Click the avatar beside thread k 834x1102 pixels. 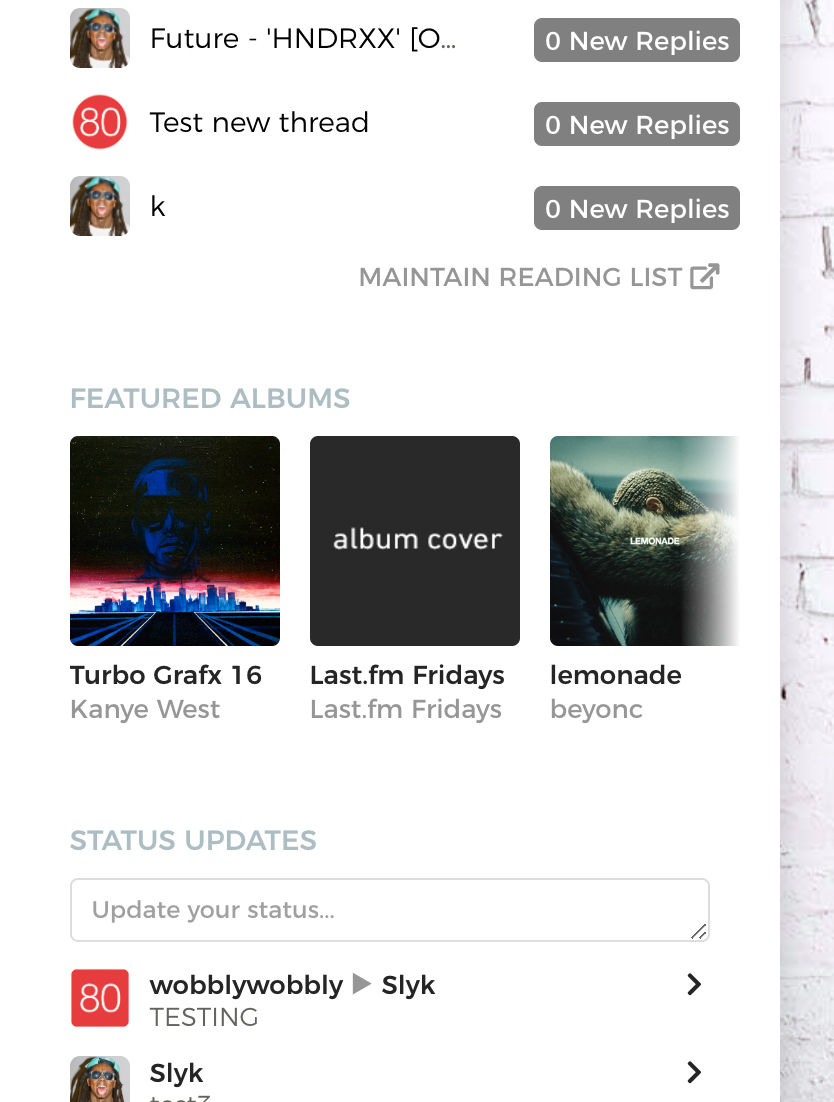point(100,206)
